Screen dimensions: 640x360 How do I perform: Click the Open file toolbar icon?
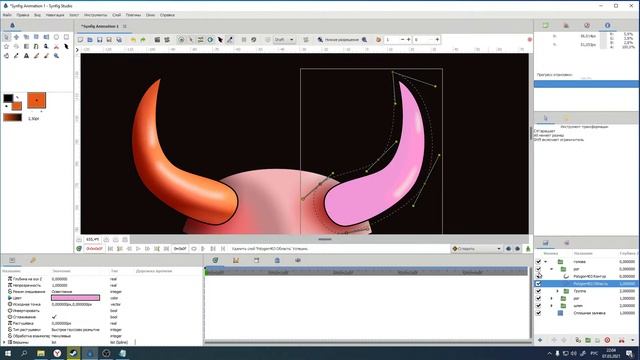point(90,40)
